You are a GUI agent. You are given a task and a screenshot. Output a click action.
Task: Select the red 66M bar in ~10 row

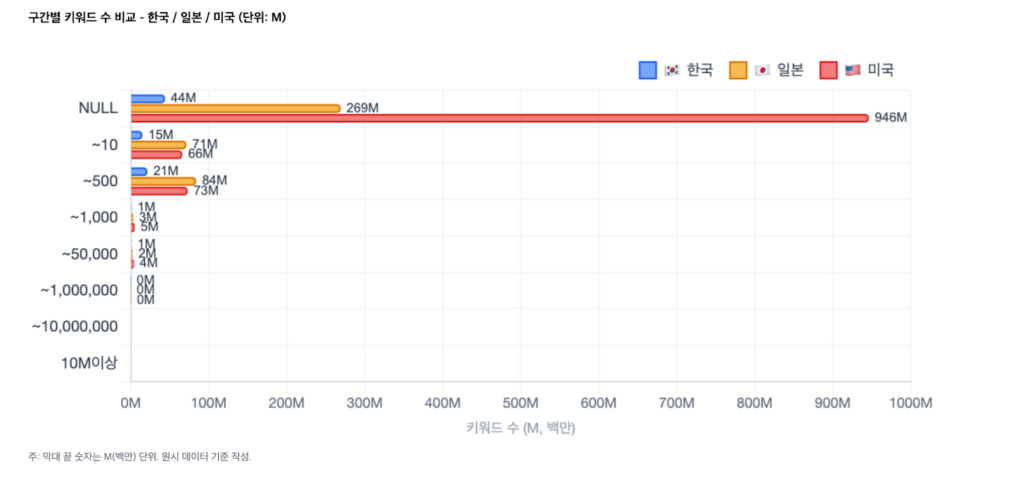point(156,154)
